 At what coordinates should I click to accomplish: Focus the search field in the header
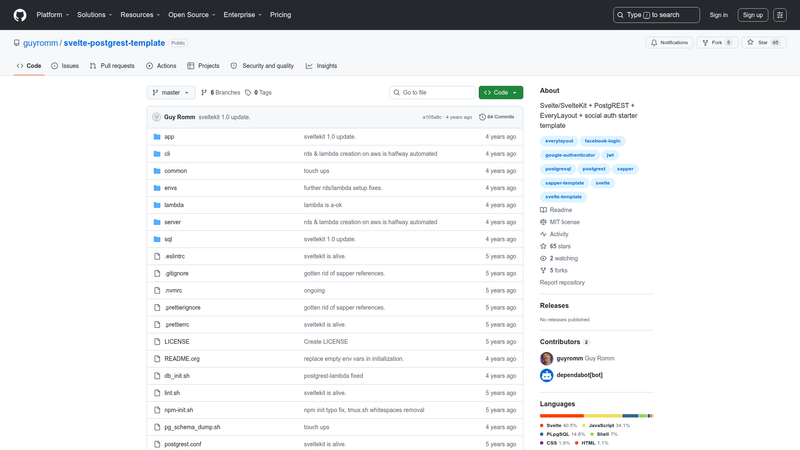click(656, 15)
